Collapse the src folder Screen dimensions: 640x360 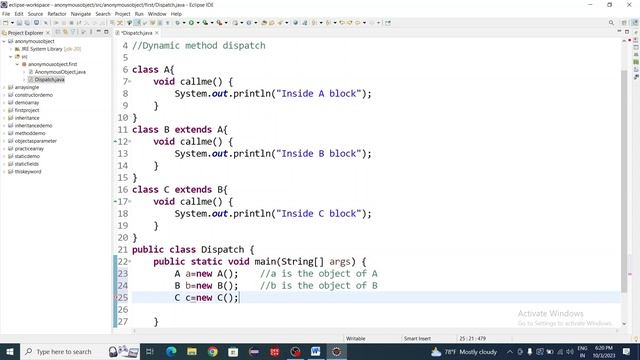(x=11, y=57)
